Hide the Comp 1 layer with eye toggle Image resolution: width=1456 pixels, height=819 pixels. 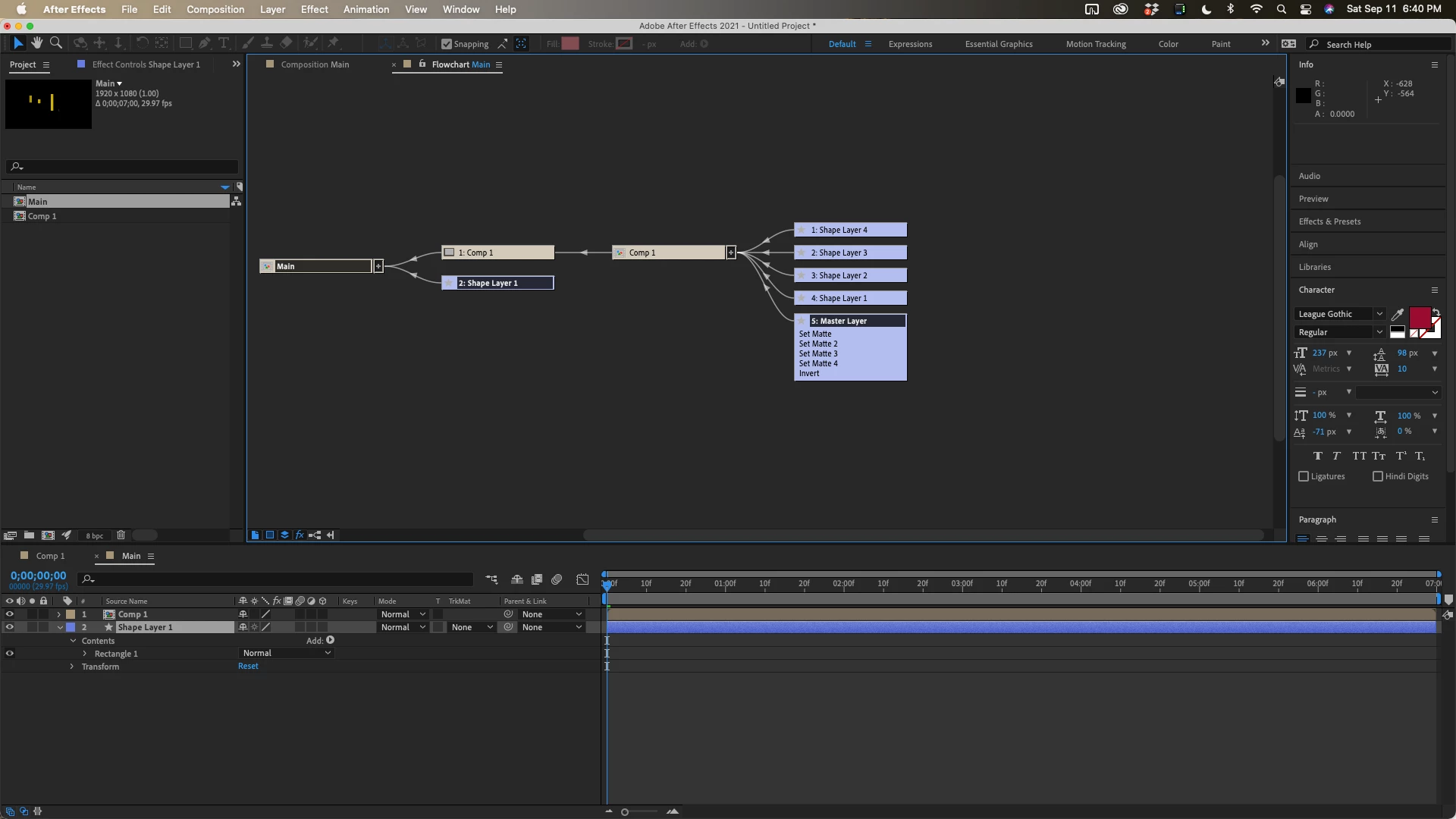[9, 614]
